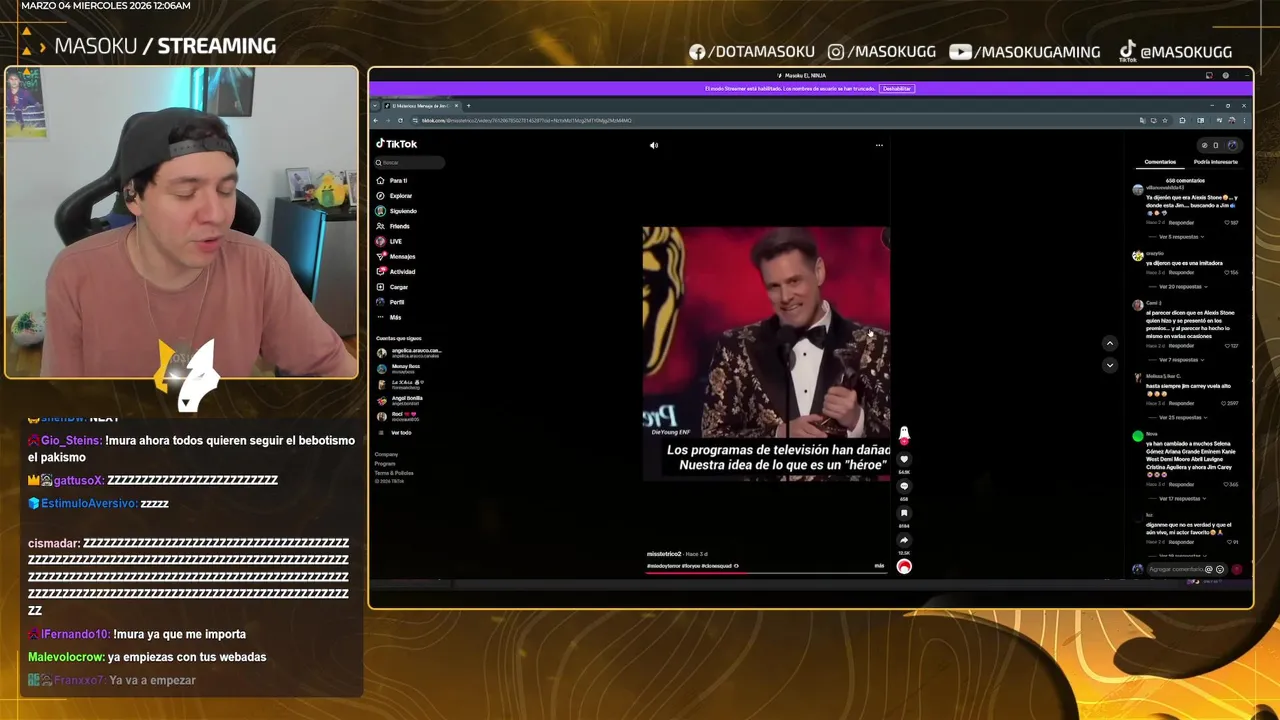Go to the previous video with up arrow

(1109, 343)
